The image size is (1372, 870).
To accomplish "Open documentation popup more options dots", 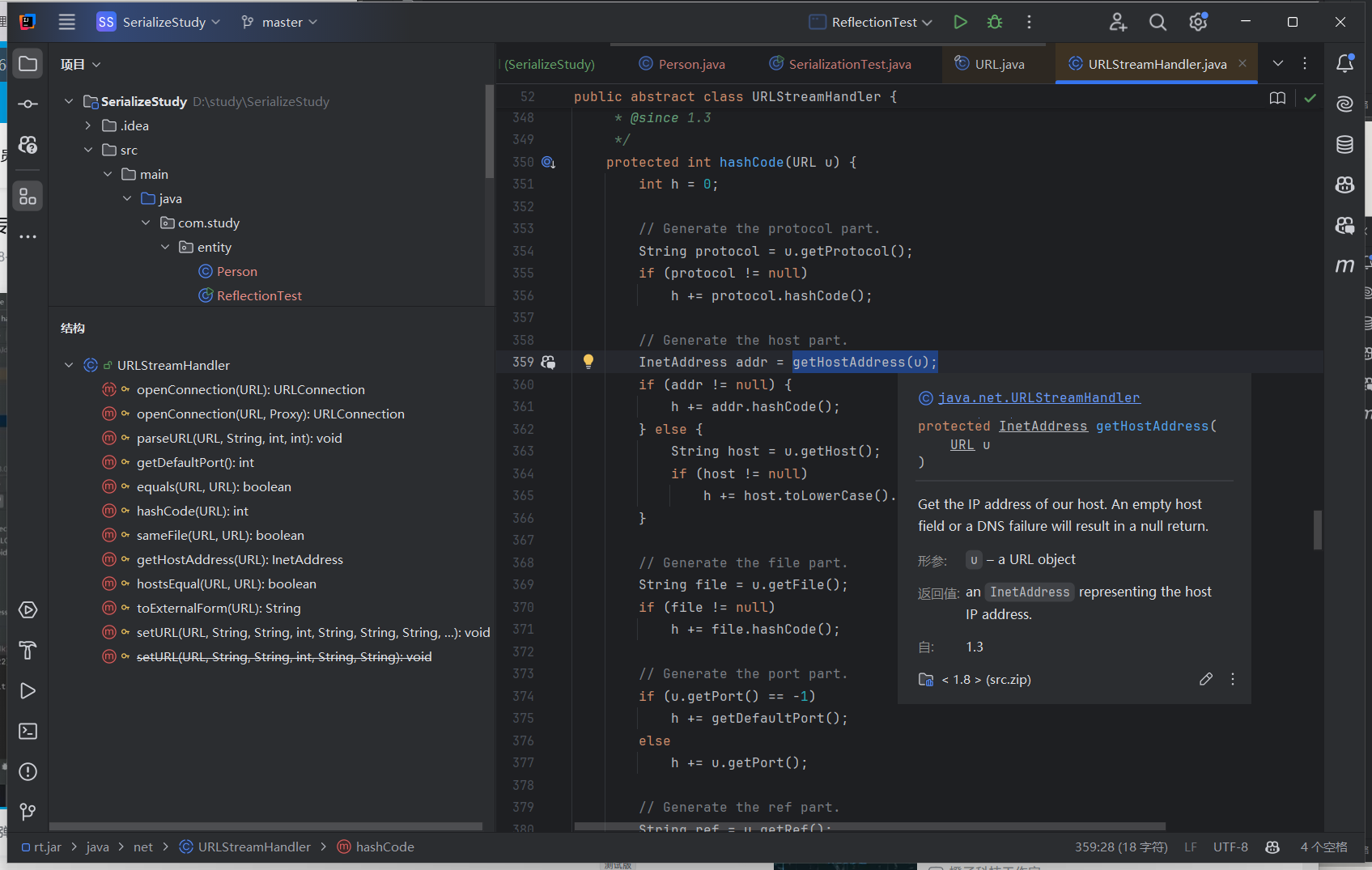I will tap(1233, 679).
